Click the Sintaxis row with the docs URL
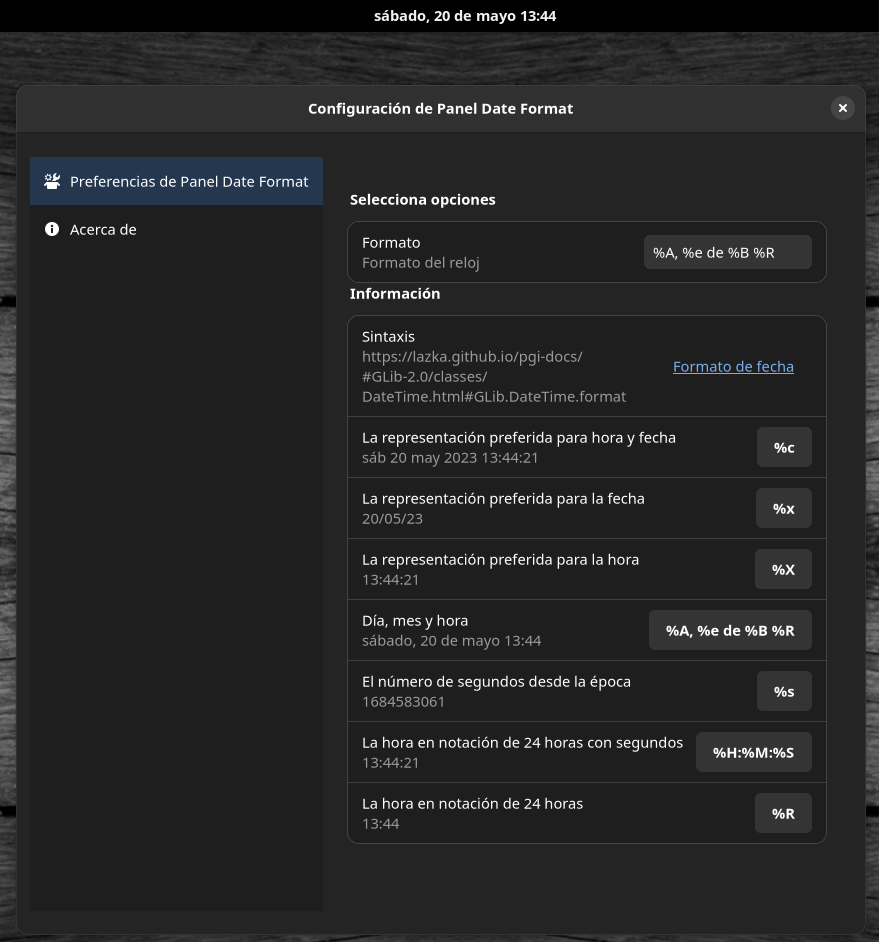This screenshot has width=879, height=942. pos(586,366)
